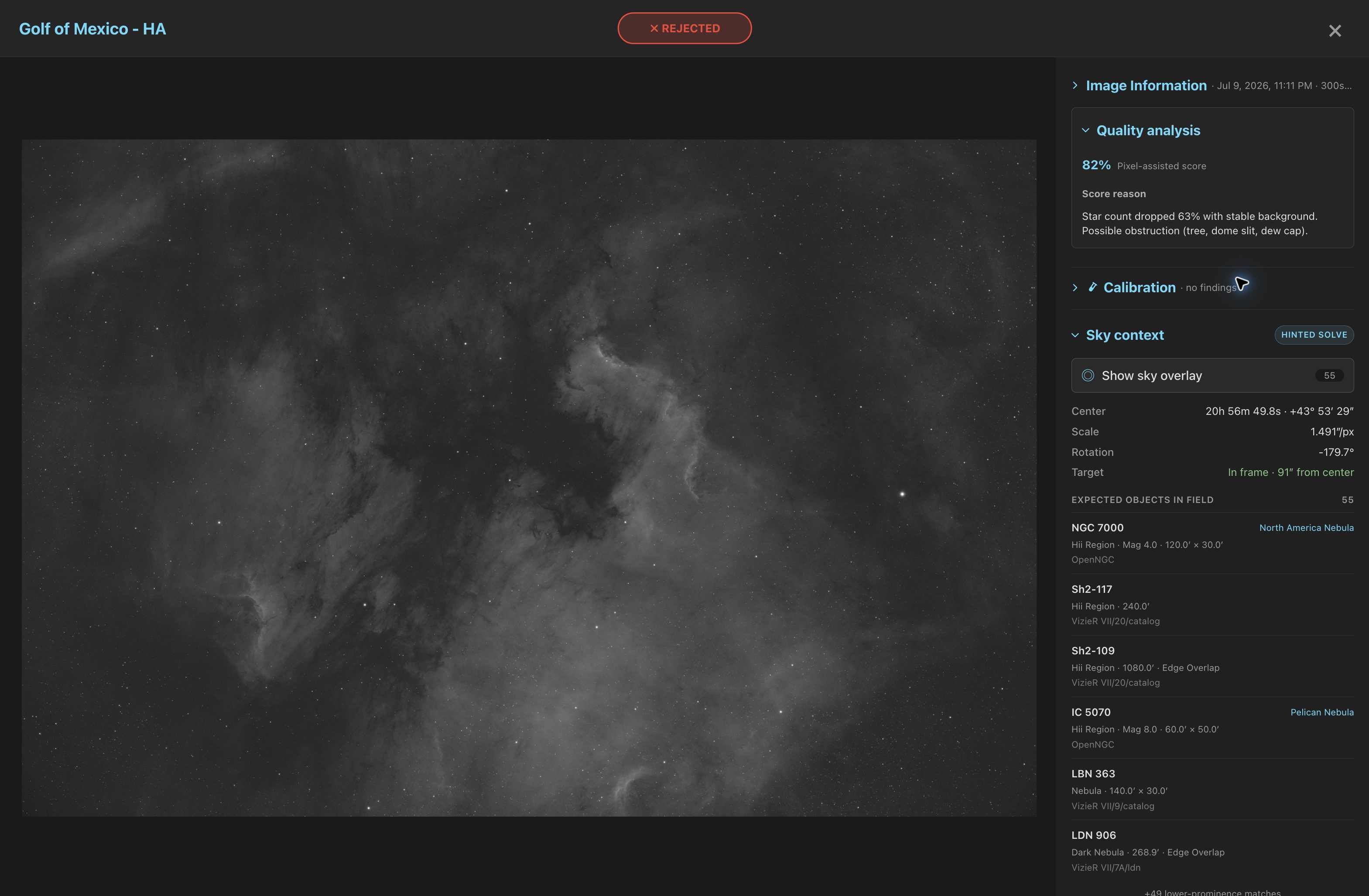
Task: Click the Scale value 1.491"/px
Action: pos(1331,431)
